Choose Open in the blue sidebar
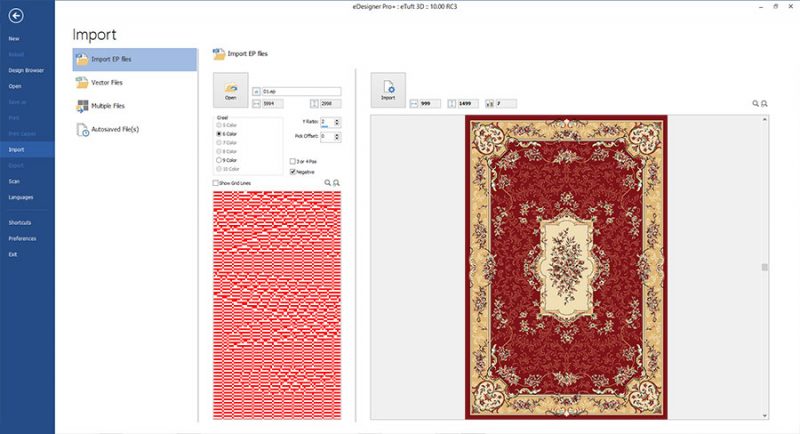 pos(15,86)
